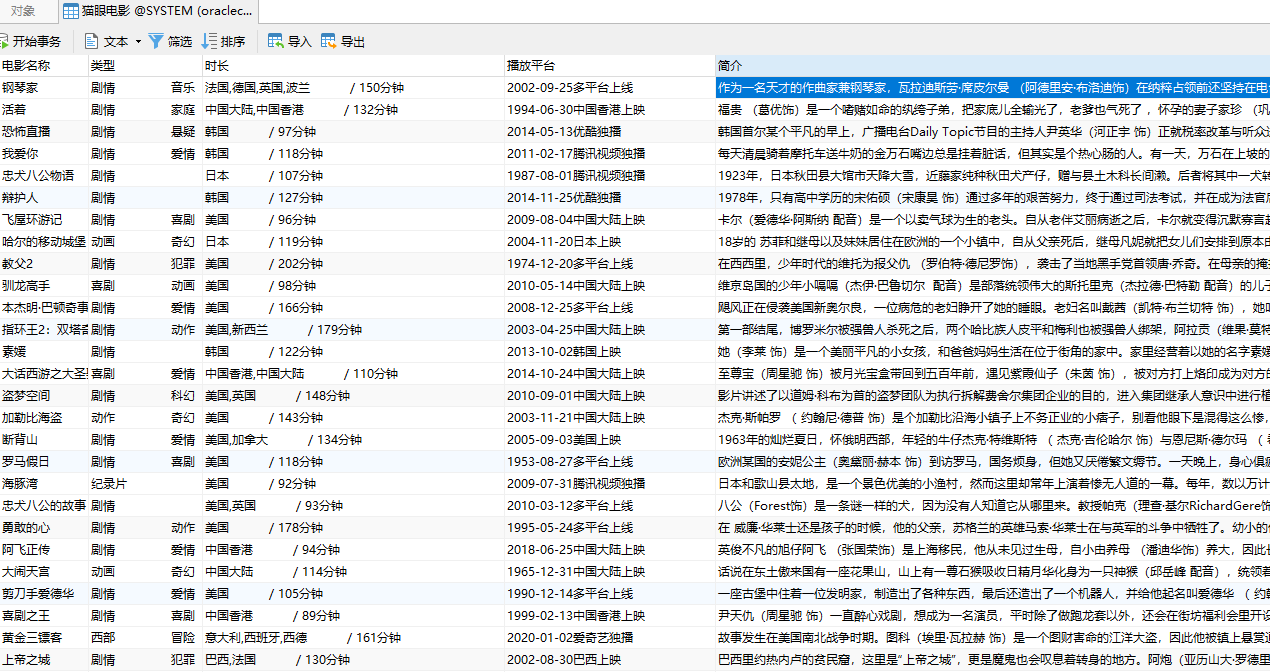Open the 文本 dropdown arrow

[x=138, y=42]
